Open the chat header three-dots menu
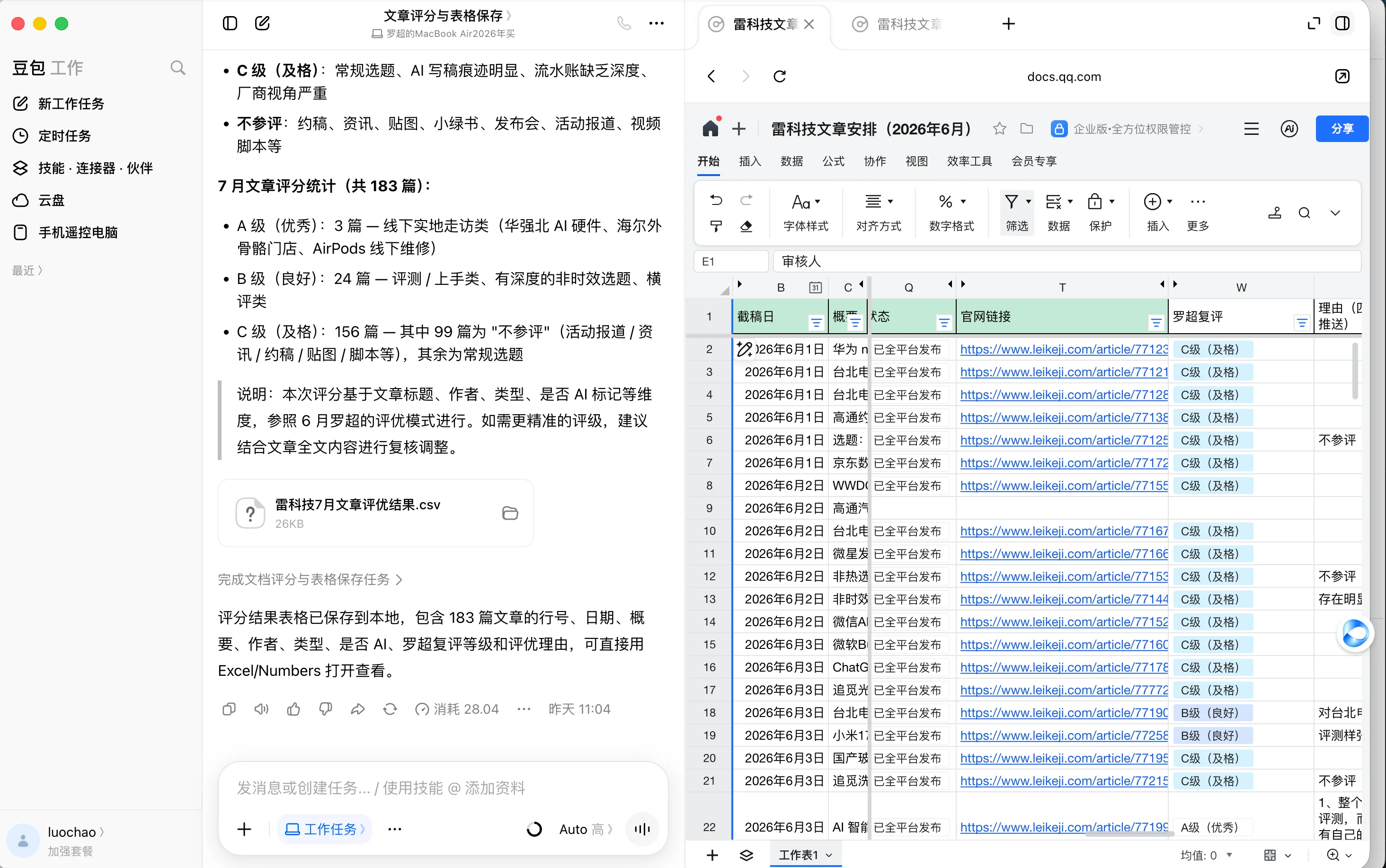Screen dimensions: 1386x868 coord(656,24)
